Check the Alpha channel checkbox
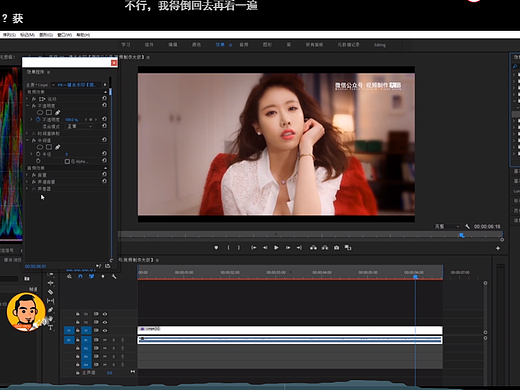The image size is (520, 390). coord(67,161)
